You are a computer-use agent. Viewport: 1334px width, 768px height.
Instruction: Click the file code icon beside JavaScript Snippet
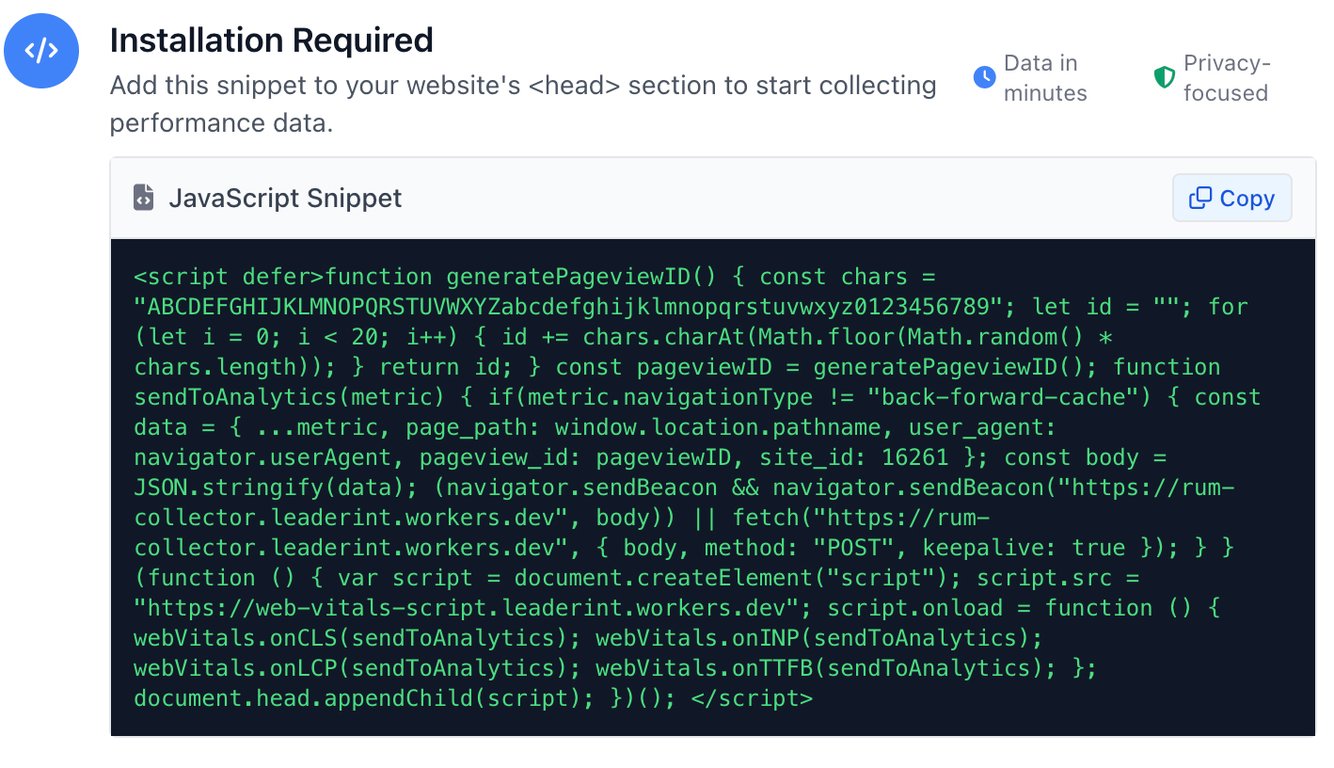click(x=144, y=198)
